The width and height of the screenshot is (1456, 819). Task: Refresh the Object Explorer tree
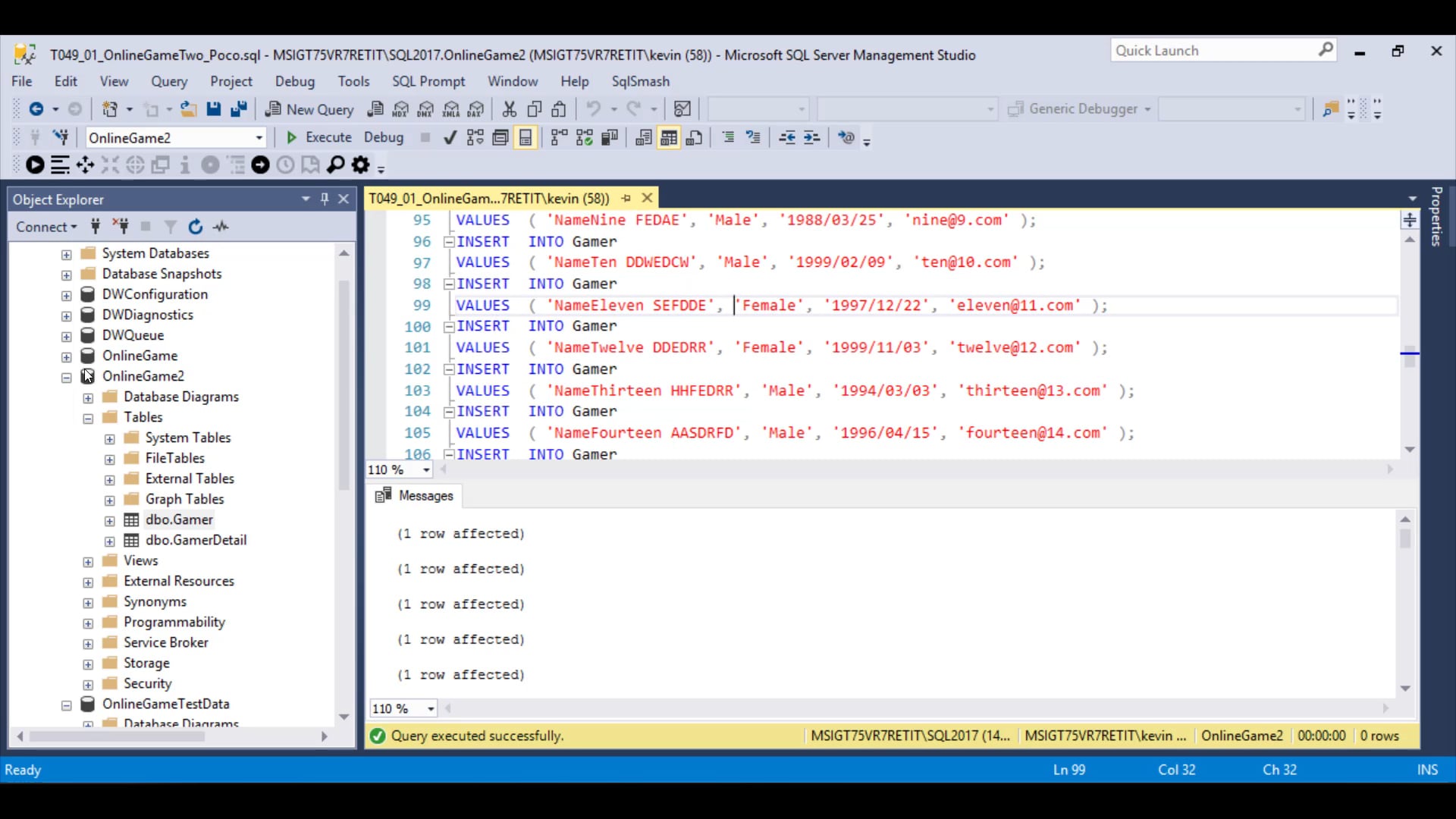point(196,226)
